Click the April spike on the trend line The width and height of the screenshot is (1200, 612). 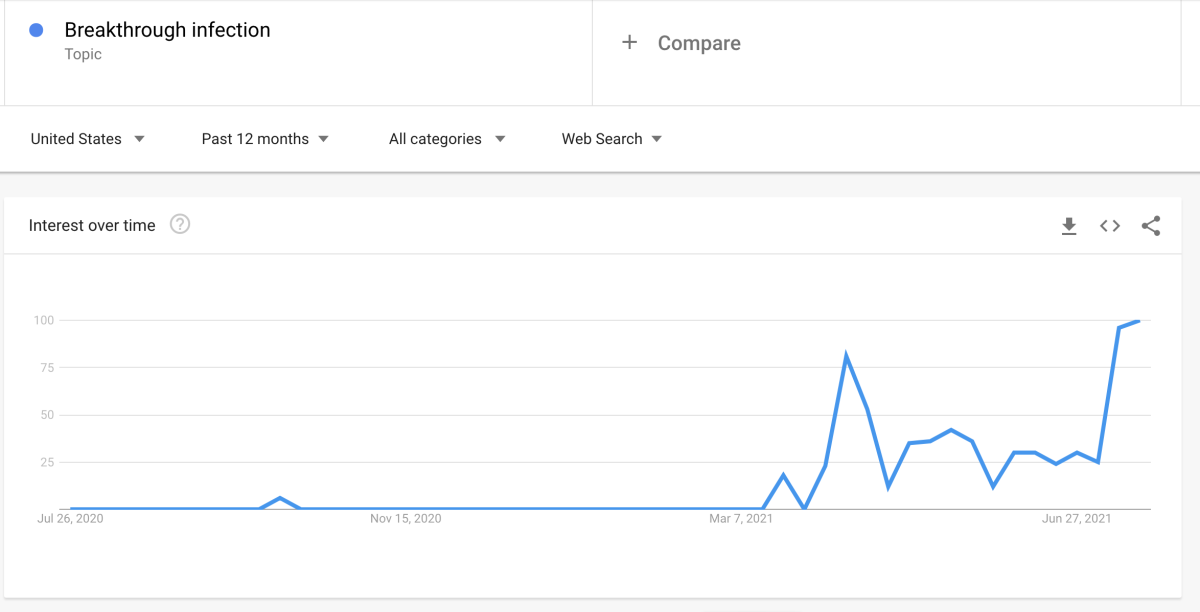pyautogui.click(x=846, y=356)
